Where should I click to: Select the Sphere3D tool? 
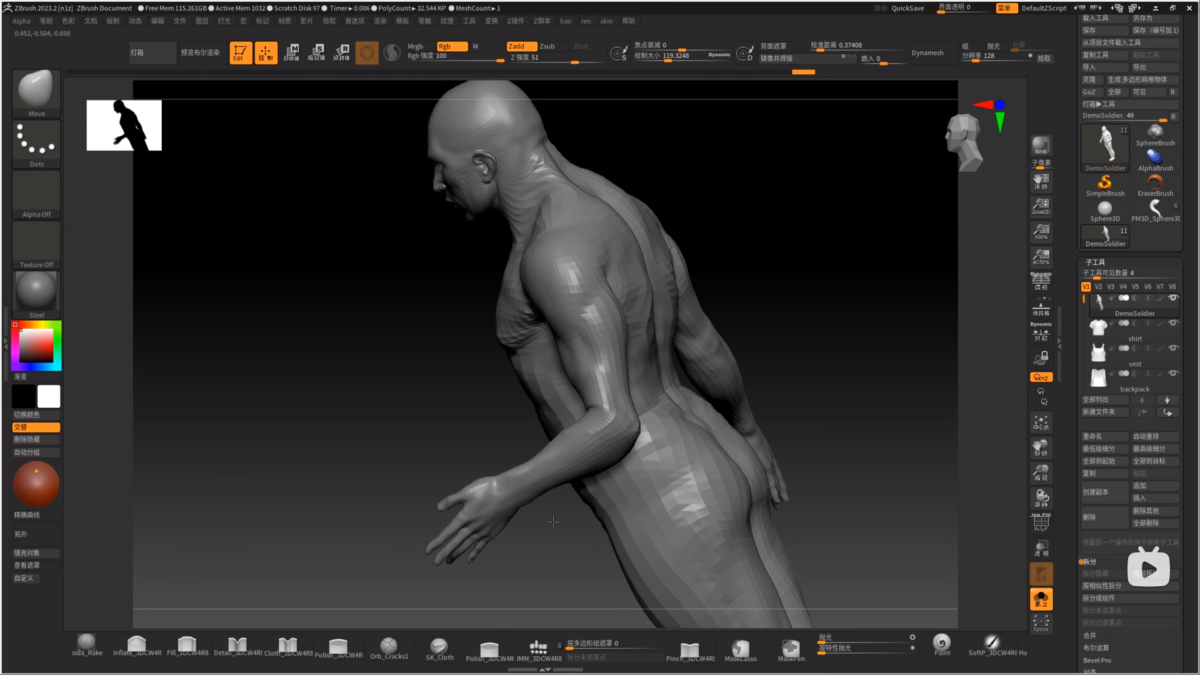click(1105, 211)
